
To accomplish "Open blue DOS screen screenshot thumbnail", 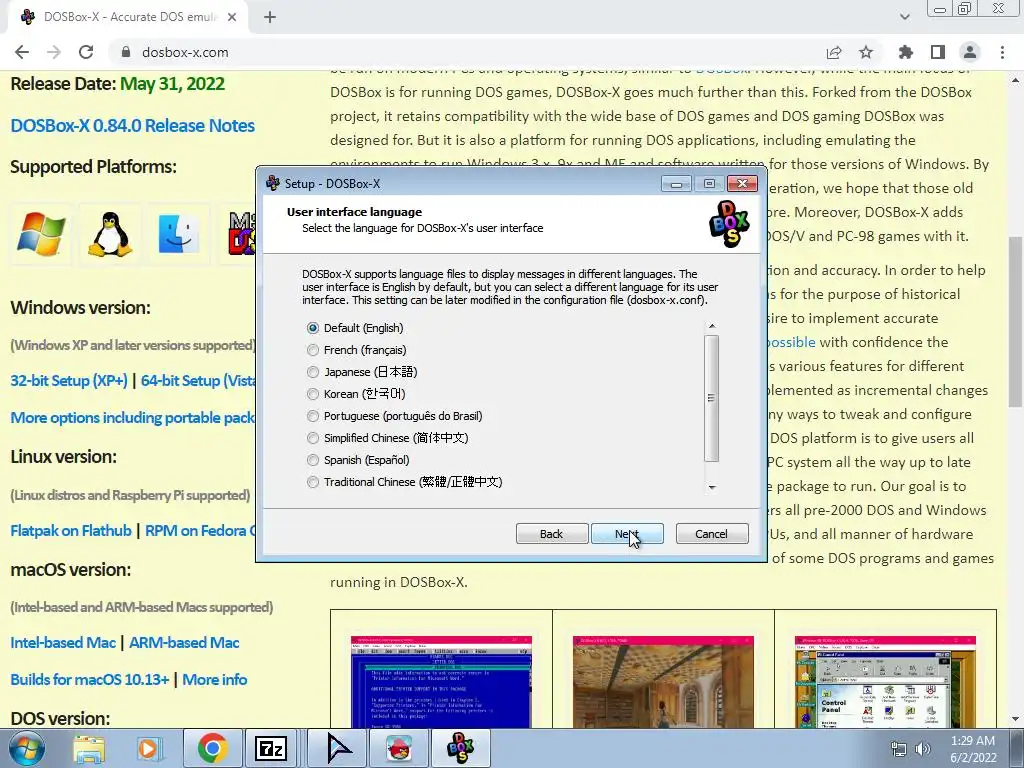I will tap(441, 682).
